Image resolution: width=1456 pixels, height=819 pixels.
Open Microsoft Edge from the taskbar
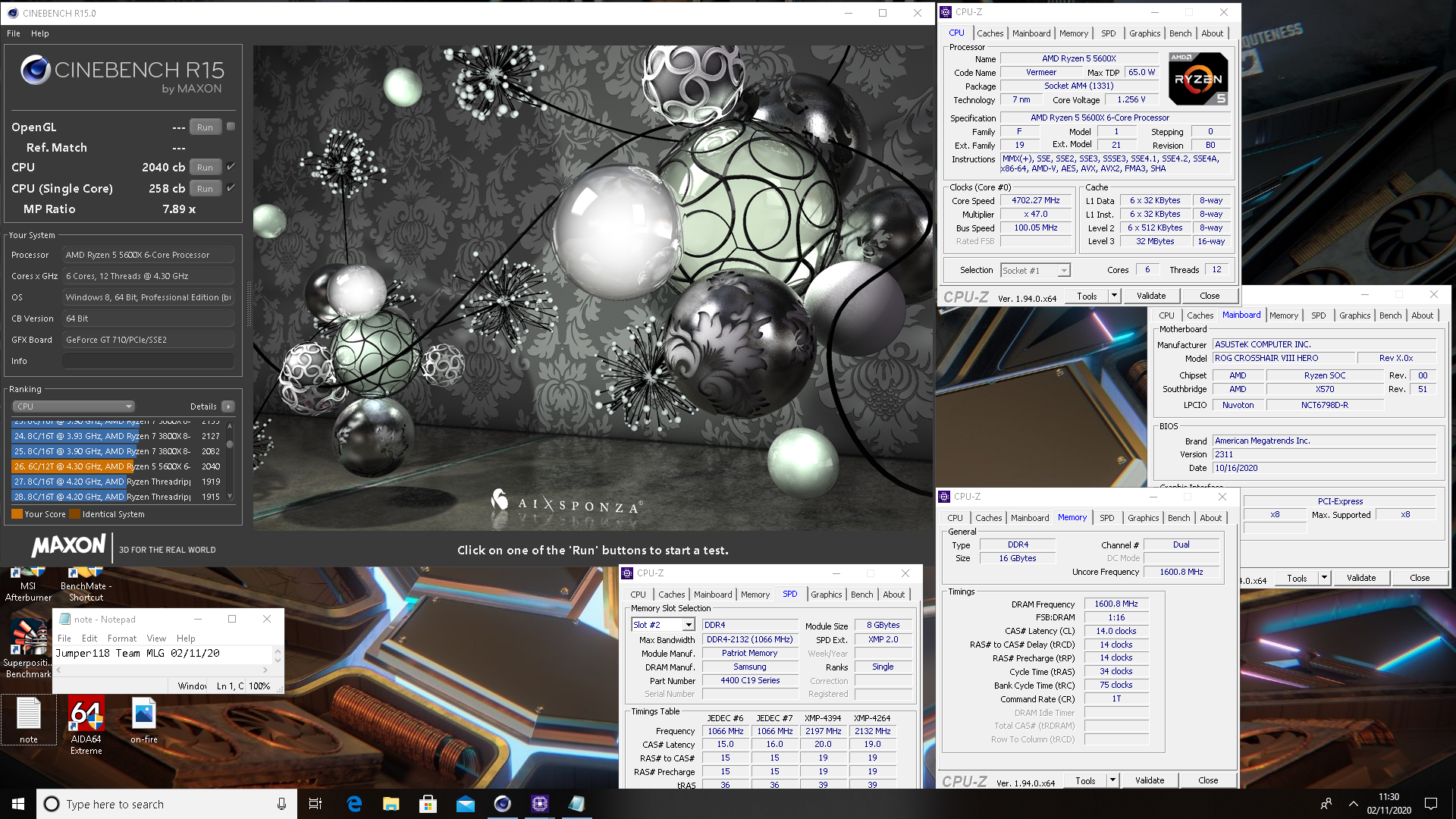(354, 804)
